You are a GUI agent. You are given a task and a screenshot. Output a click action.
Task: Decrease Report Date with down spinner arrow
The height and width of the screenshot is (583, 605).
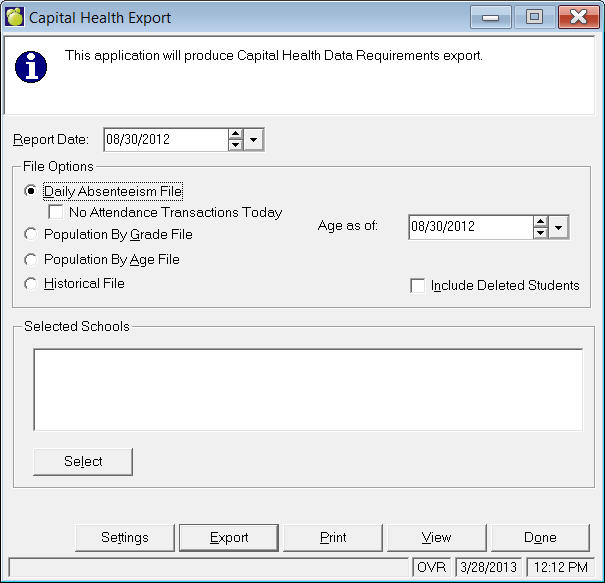coord(235,145)
